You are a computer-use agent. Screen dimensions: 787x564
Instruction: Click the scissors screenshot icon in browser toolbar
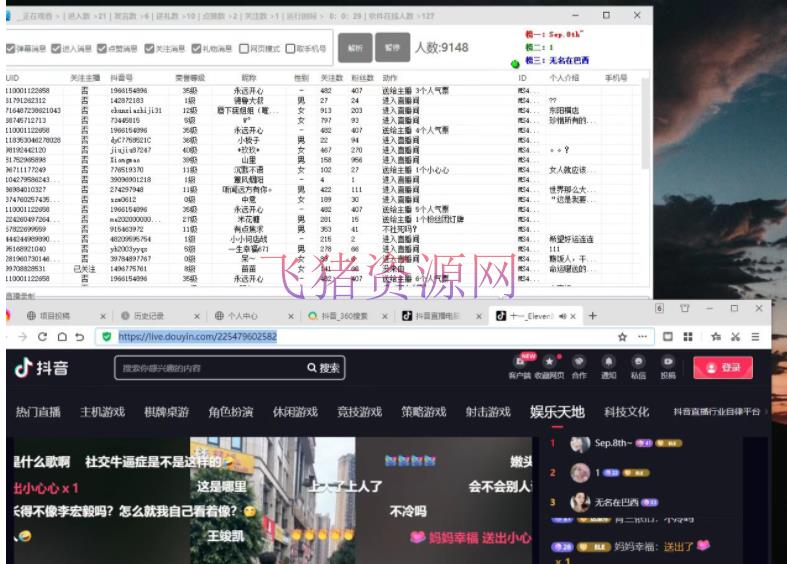[735, 337]
